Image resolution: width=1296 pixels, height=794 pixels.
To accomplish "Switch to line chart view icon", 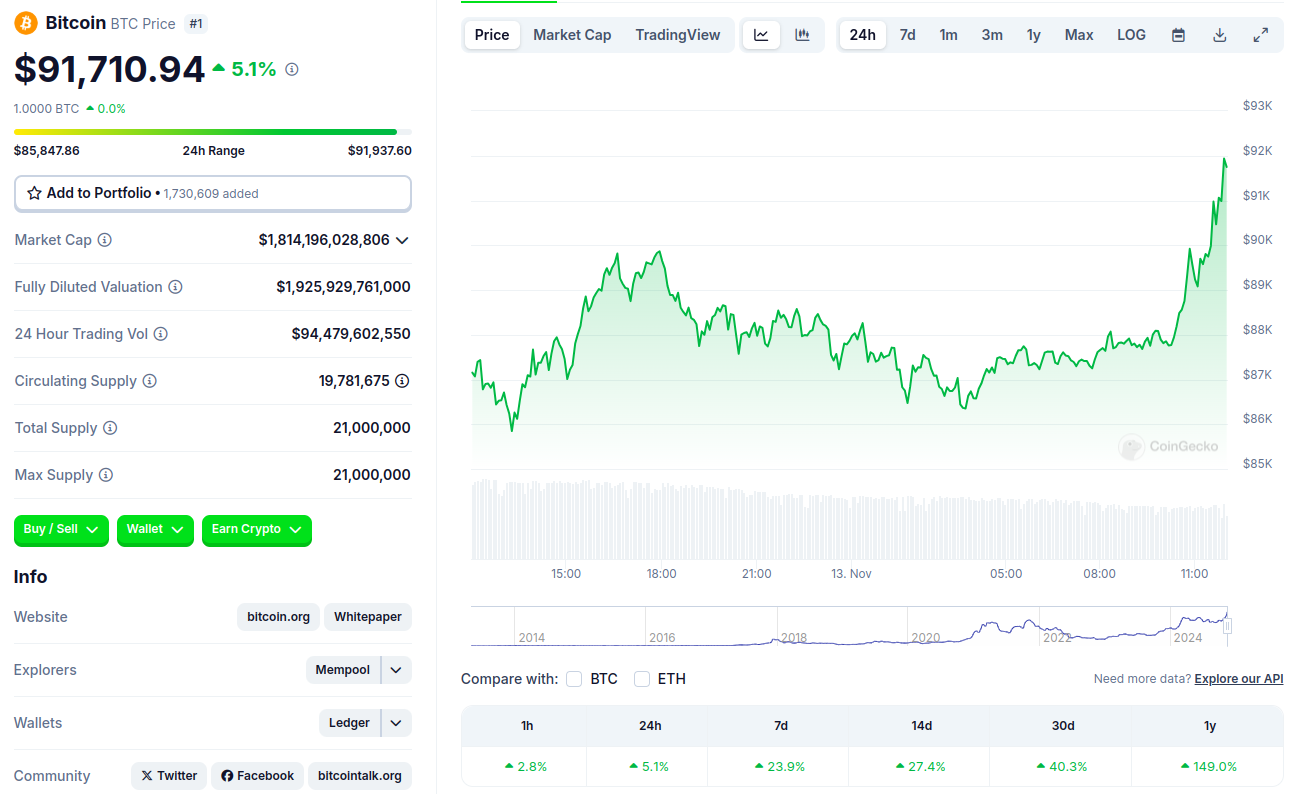I will [x=761, y=35].
